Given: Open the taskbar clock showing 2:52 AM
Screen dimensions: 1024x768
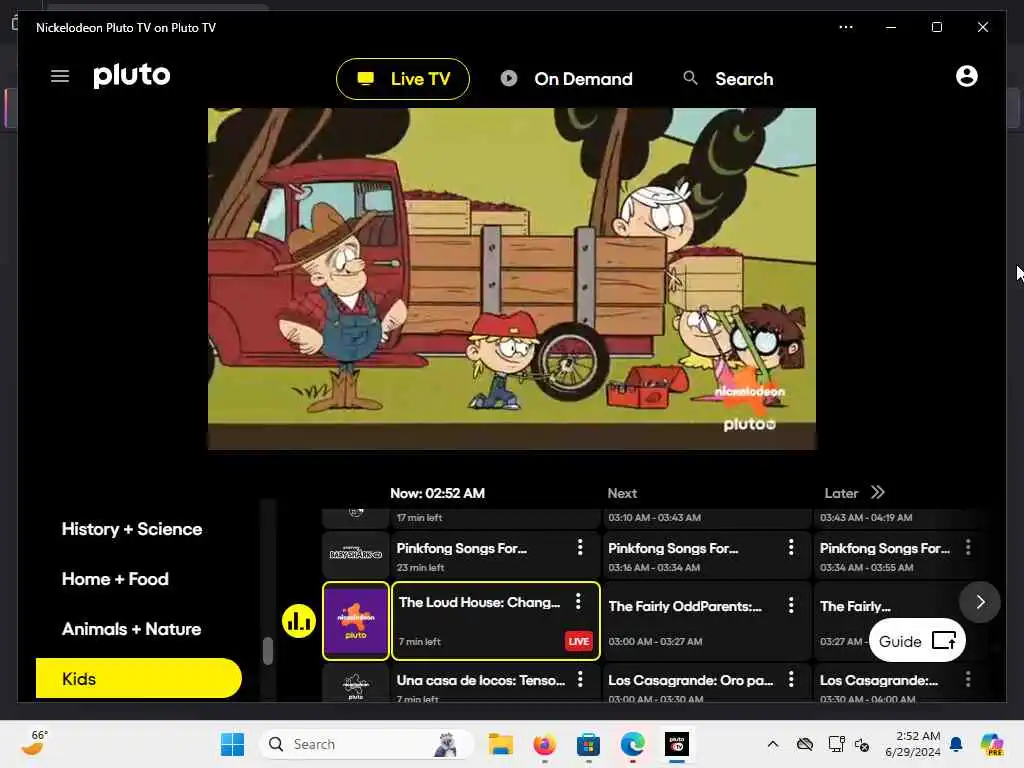Looking at the screenshot, I should tap(913, 744).
